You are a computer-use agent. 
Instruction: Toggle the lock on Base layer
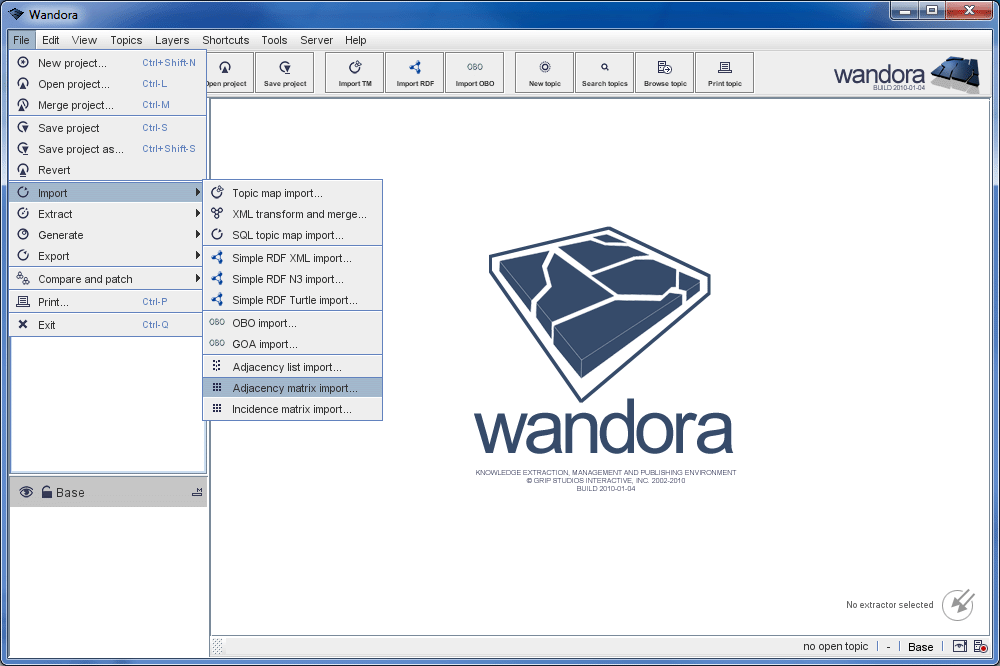click(46, 492)
